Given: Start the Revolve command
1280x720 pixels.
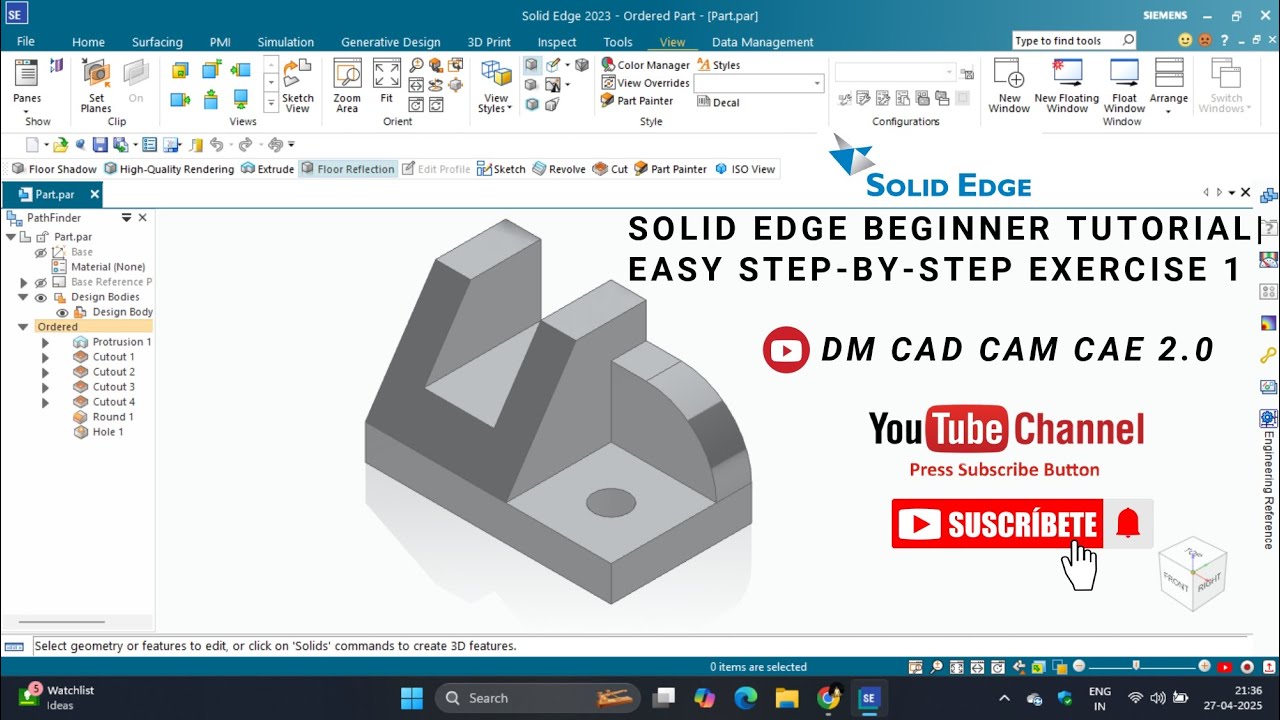Looking at the screenshot, I should (559, 169).
